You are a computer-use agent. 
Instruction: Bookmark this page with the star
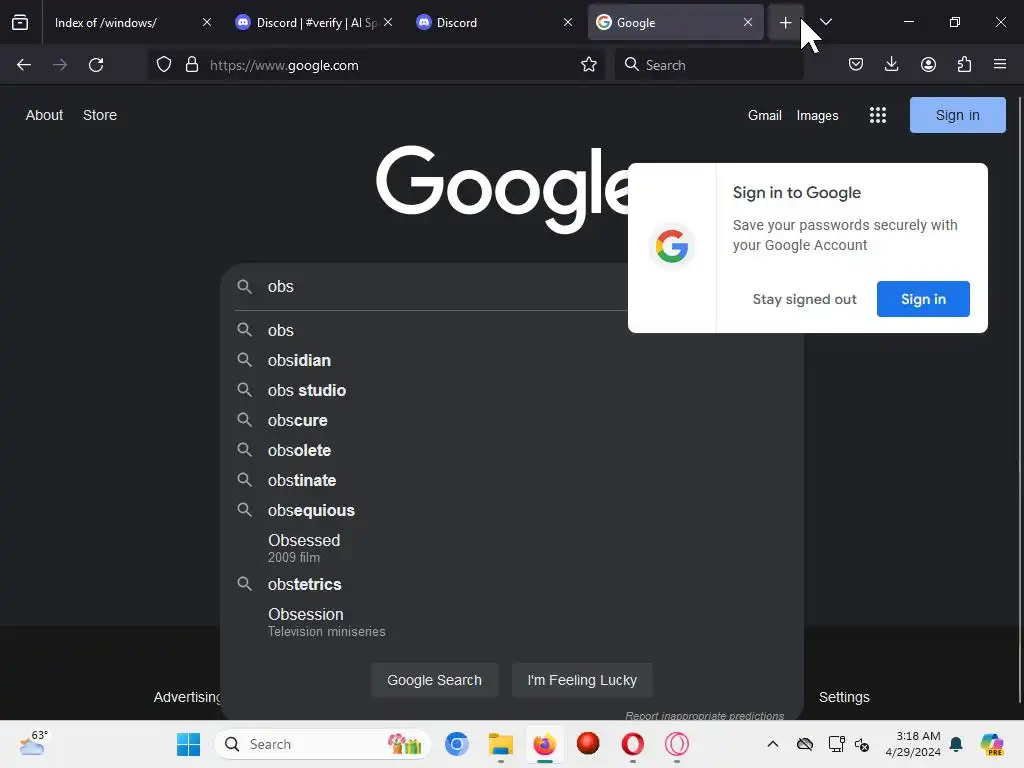coord(589,65)
